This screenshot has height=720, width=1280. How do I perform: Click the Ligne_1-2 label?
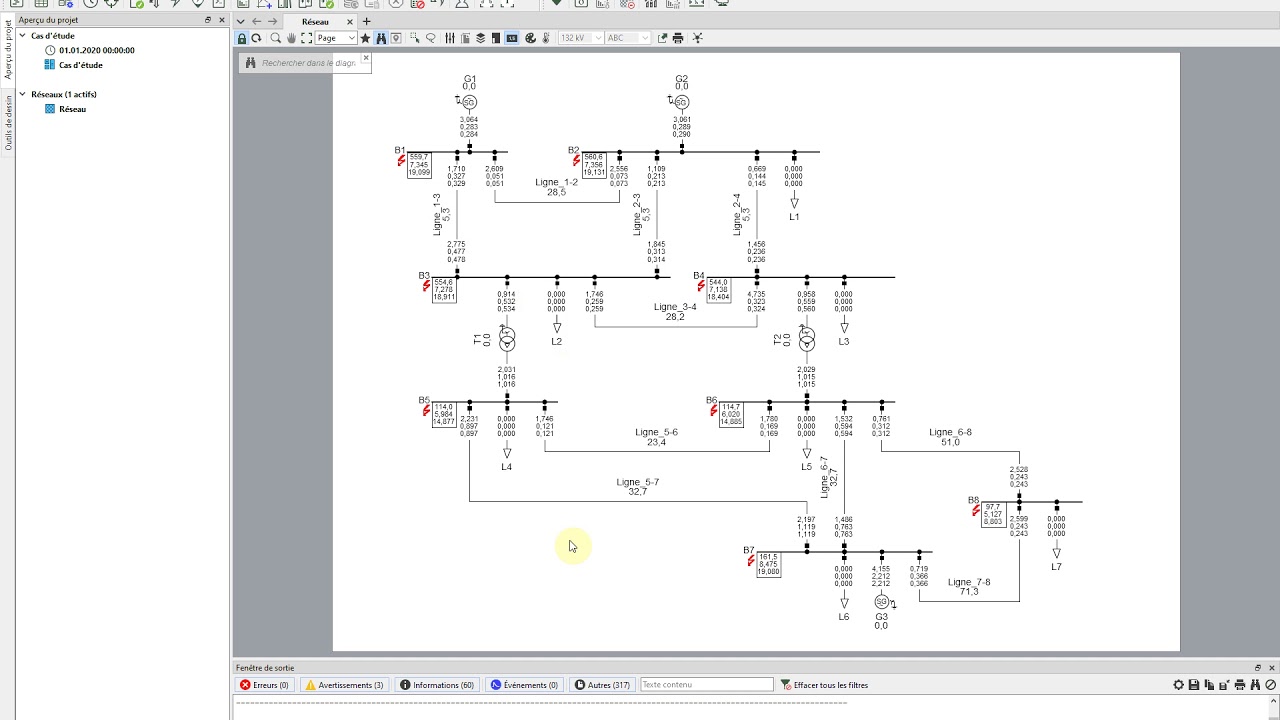tap(556, 183)
